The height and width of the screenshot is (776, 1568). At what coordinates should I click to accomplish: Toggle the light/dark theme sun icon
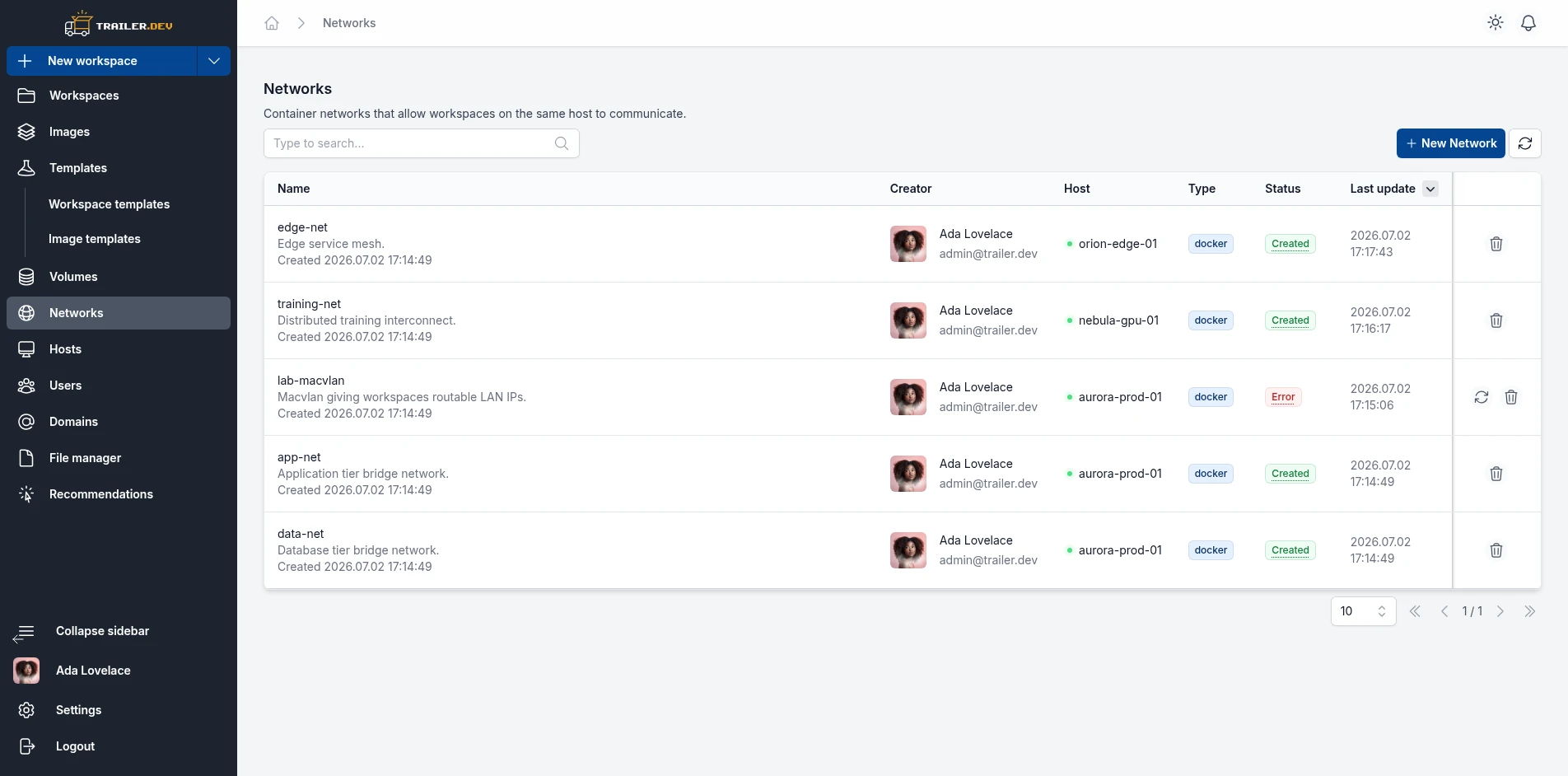(x=1496, y=23)
